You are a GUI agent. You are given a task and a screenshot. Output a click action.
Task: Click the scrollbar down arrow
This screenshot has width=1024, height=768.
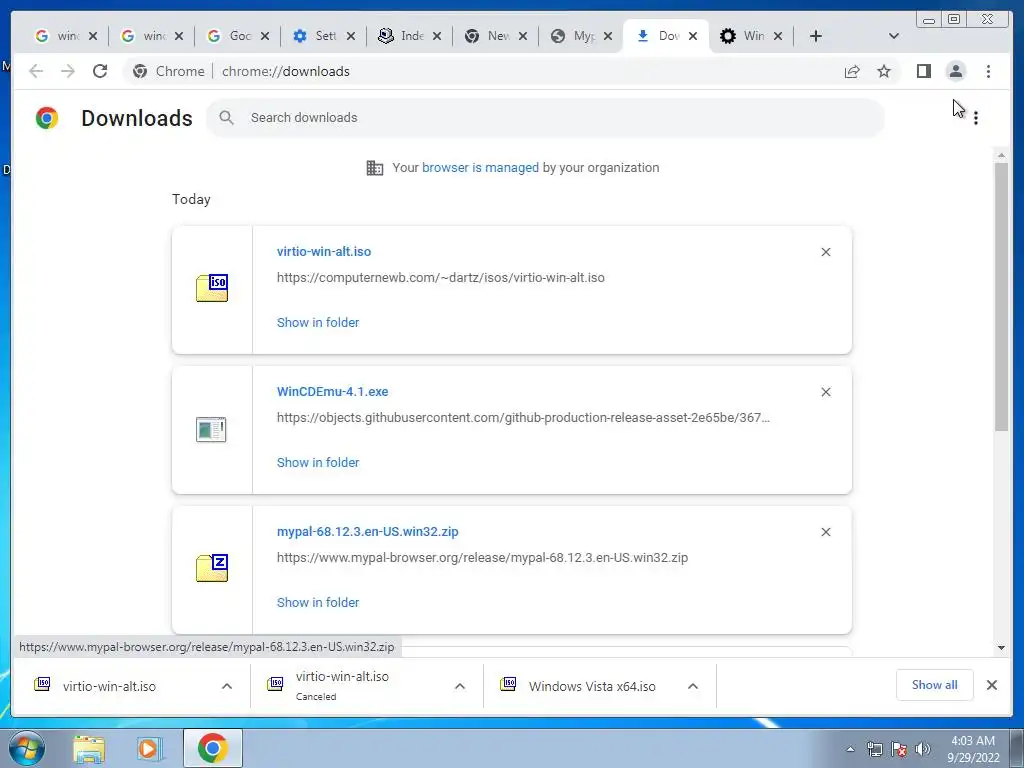1001,648
